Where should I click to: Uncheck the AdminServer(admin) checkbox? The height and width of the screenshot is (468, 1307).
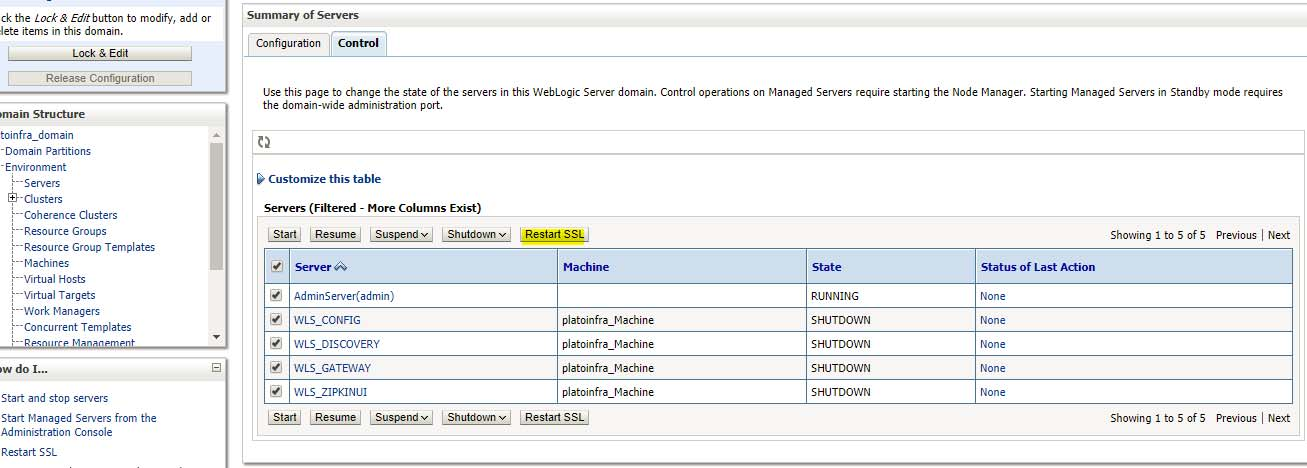click(x=277, y=296)
